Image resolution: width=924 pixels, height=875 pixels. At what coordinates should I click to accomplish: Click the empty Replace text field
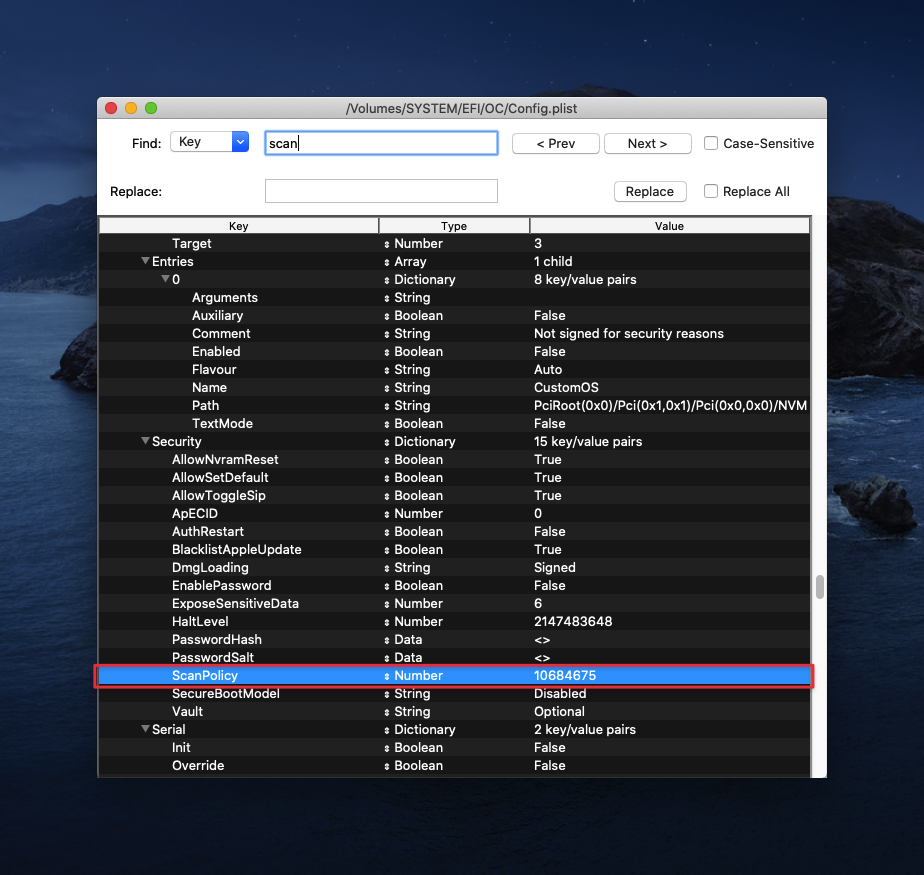pos(381,191)
